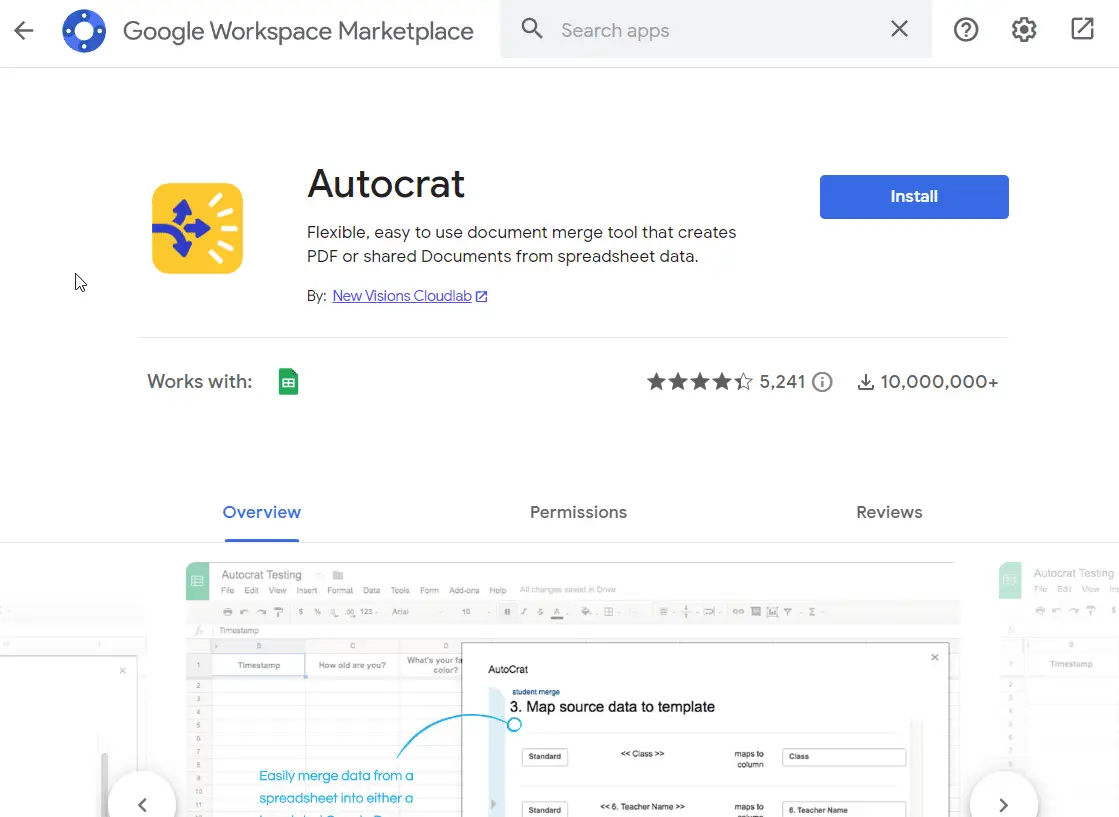Click the rating info icon
The height and width of the screenshot is (817, 1119).
(x=822, y=382)
